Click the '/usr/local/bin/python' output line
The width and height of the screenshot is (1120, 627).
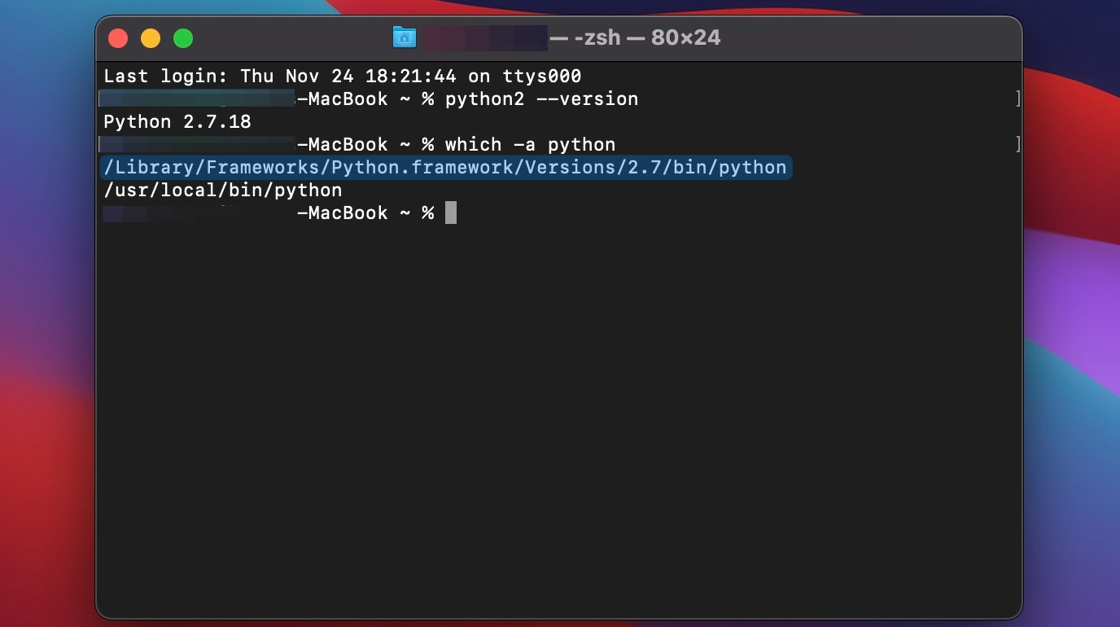pos(223,190)
